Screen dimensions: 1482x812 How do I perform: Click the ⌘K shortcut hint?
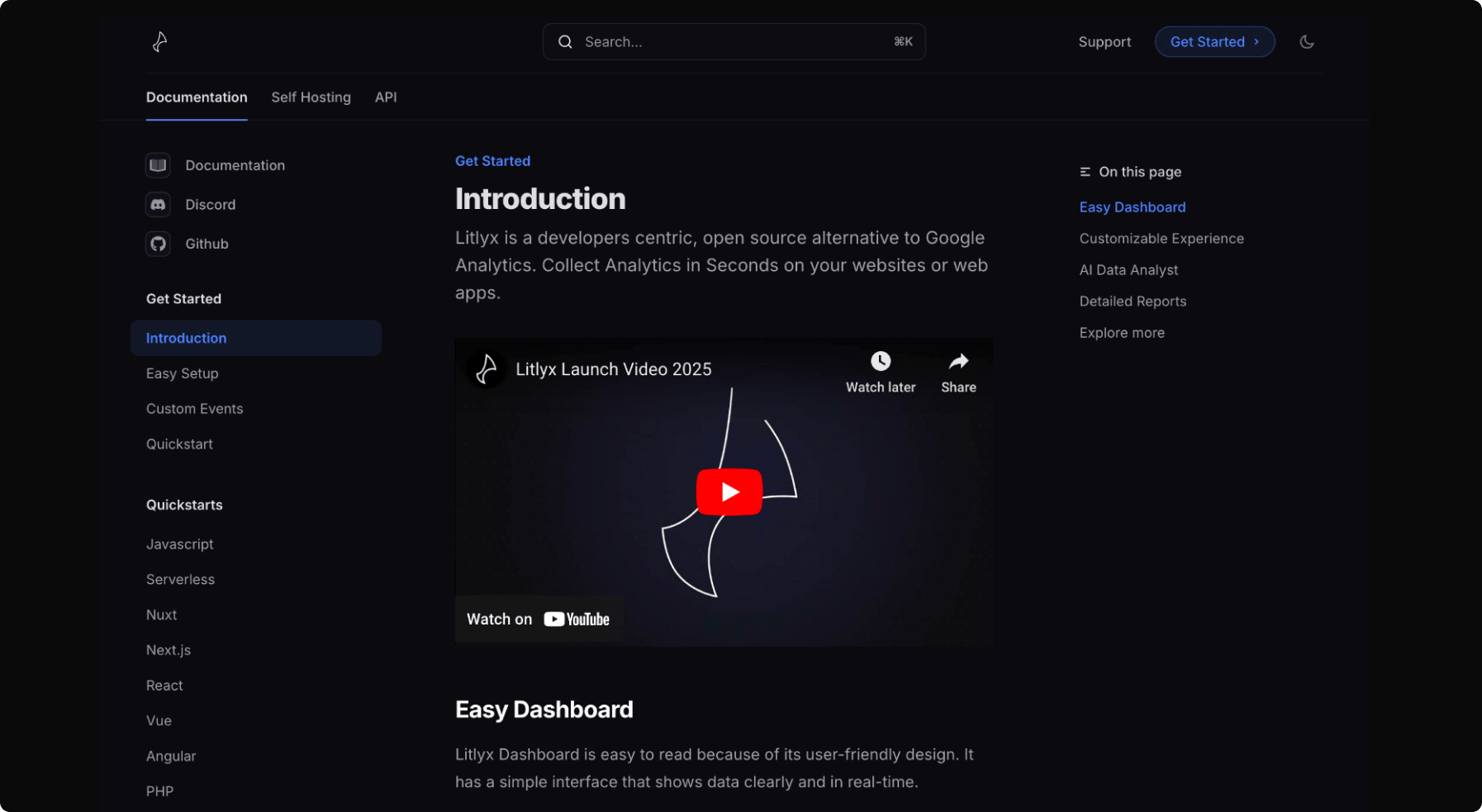904,41
